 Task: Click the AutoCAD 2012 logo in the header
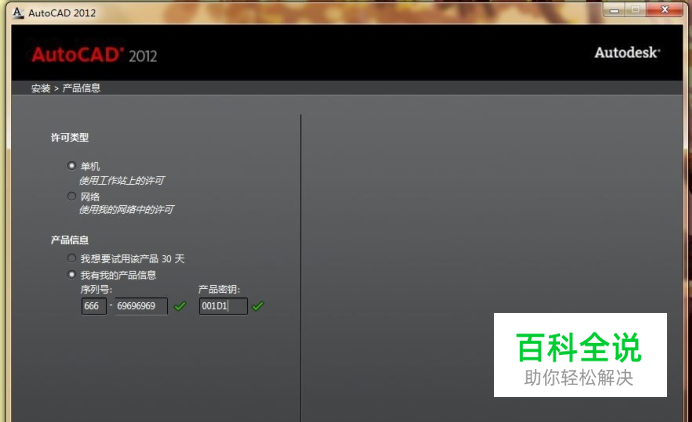coord(94,55)
